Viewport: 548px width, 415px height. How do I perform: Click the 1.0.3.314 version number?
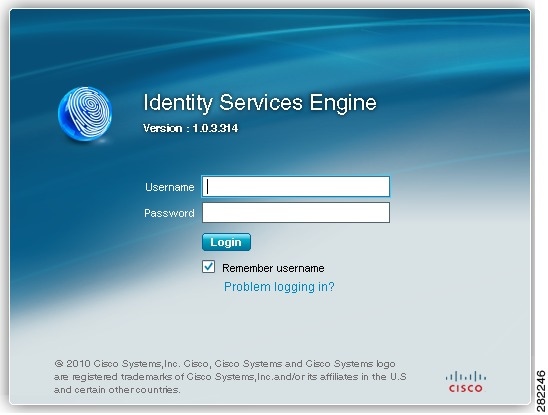coord(215,128)
